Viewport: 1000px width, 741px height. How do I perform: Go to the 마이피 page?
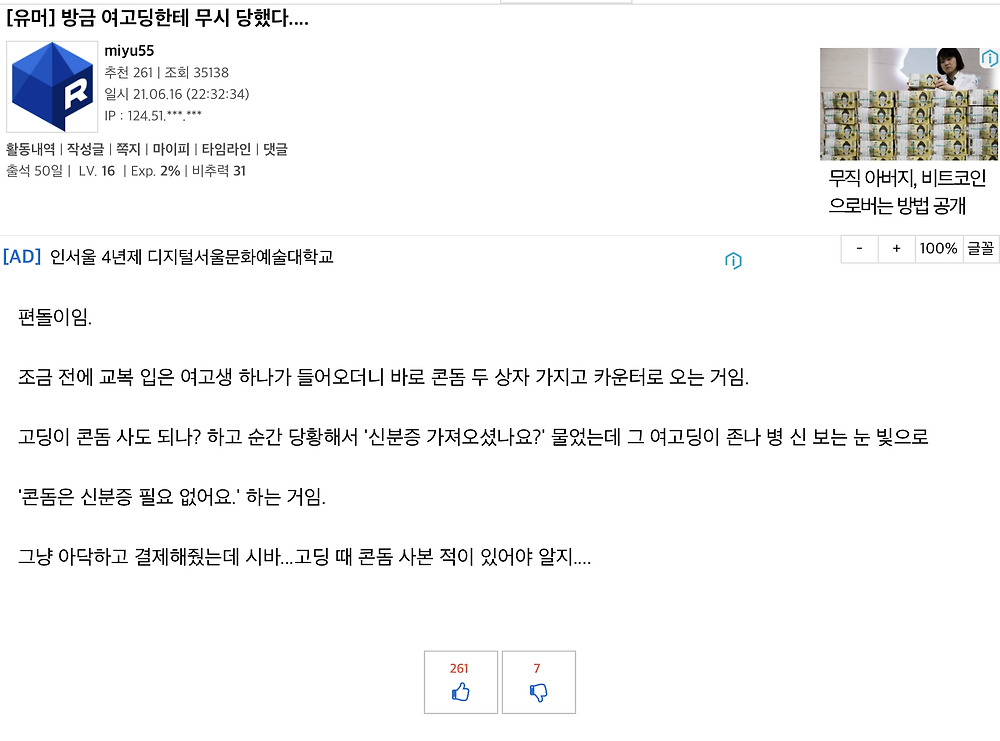pyautogui.click(x=169, y=149)
